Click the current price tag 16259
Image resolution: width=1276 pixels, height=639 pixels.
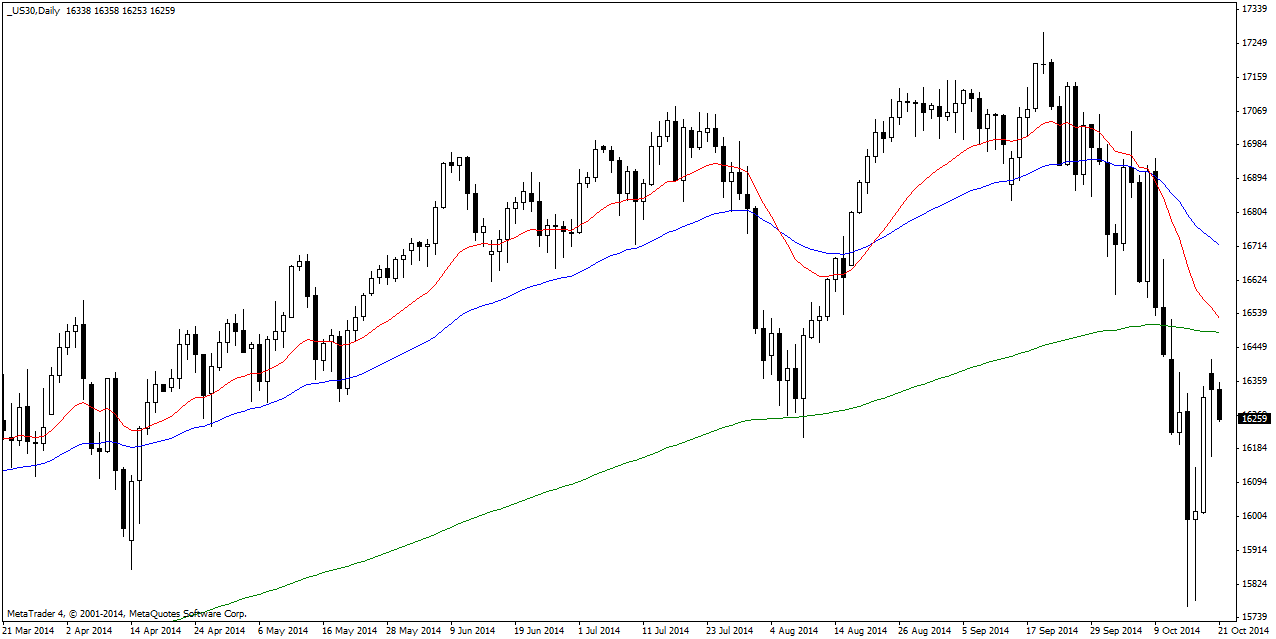coord(1253,418)
